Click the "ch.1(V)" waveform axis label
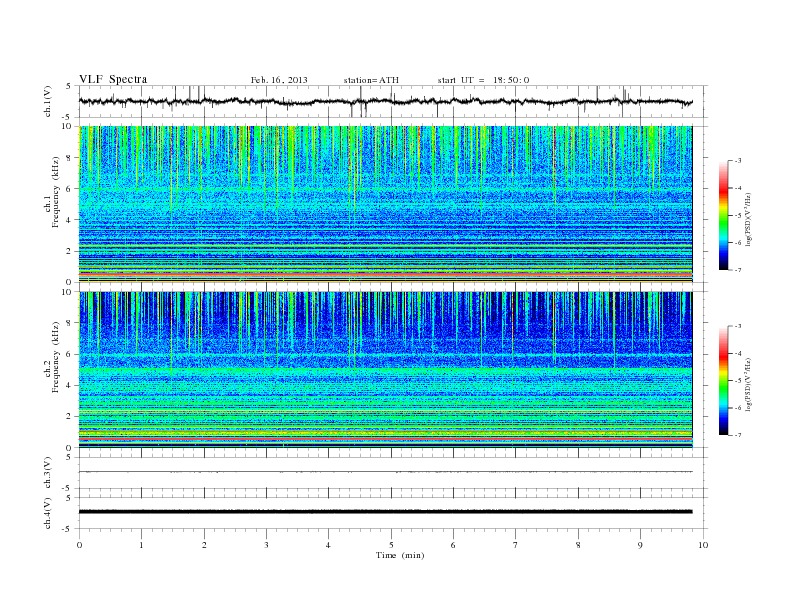Image resolution: width=792 pixels, height=612 pixels. point(48,101)
